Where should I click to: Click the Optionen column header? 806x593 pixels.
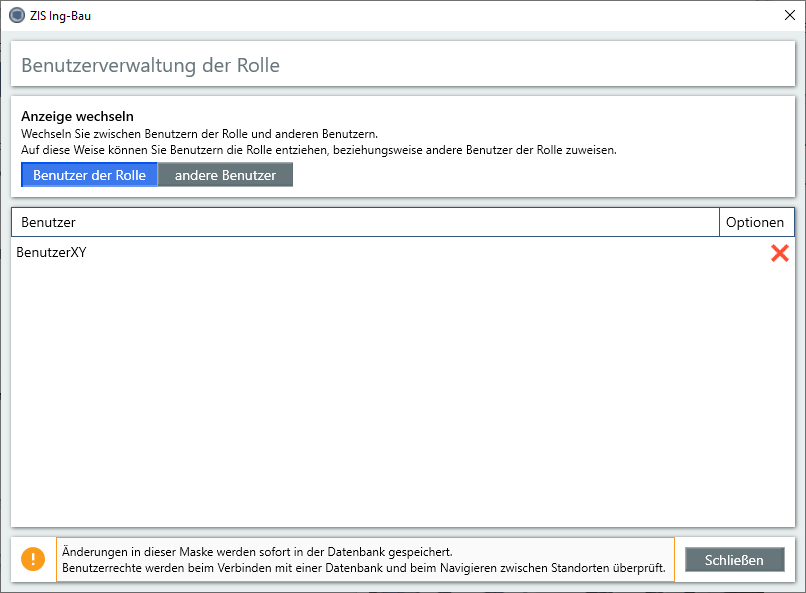pos(756,222)
